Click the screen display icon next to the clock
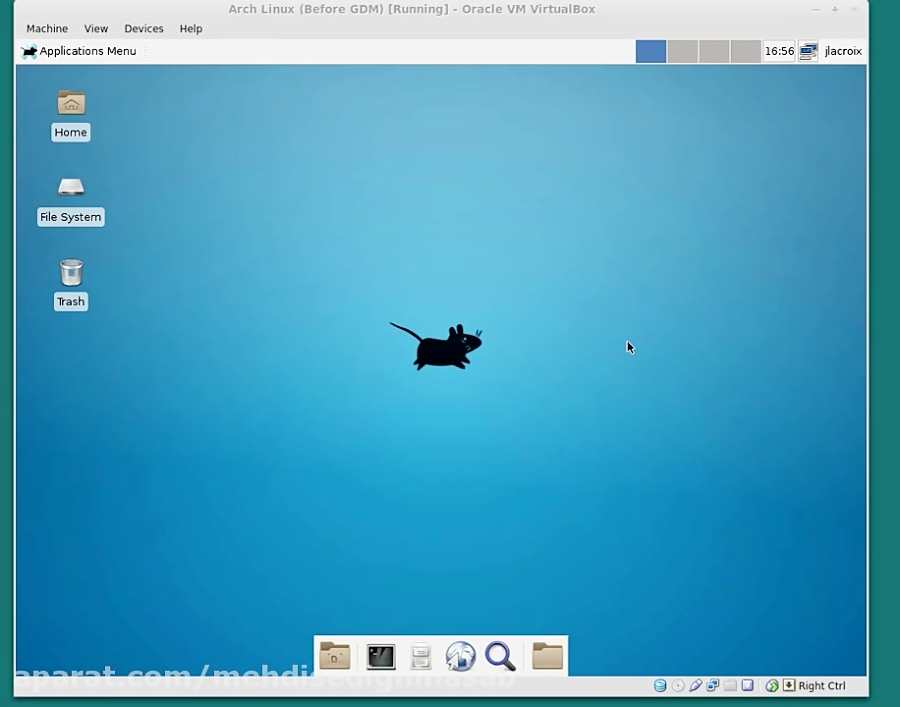Image resolution: width=900 pixels, height=707 pixels. 806,50
